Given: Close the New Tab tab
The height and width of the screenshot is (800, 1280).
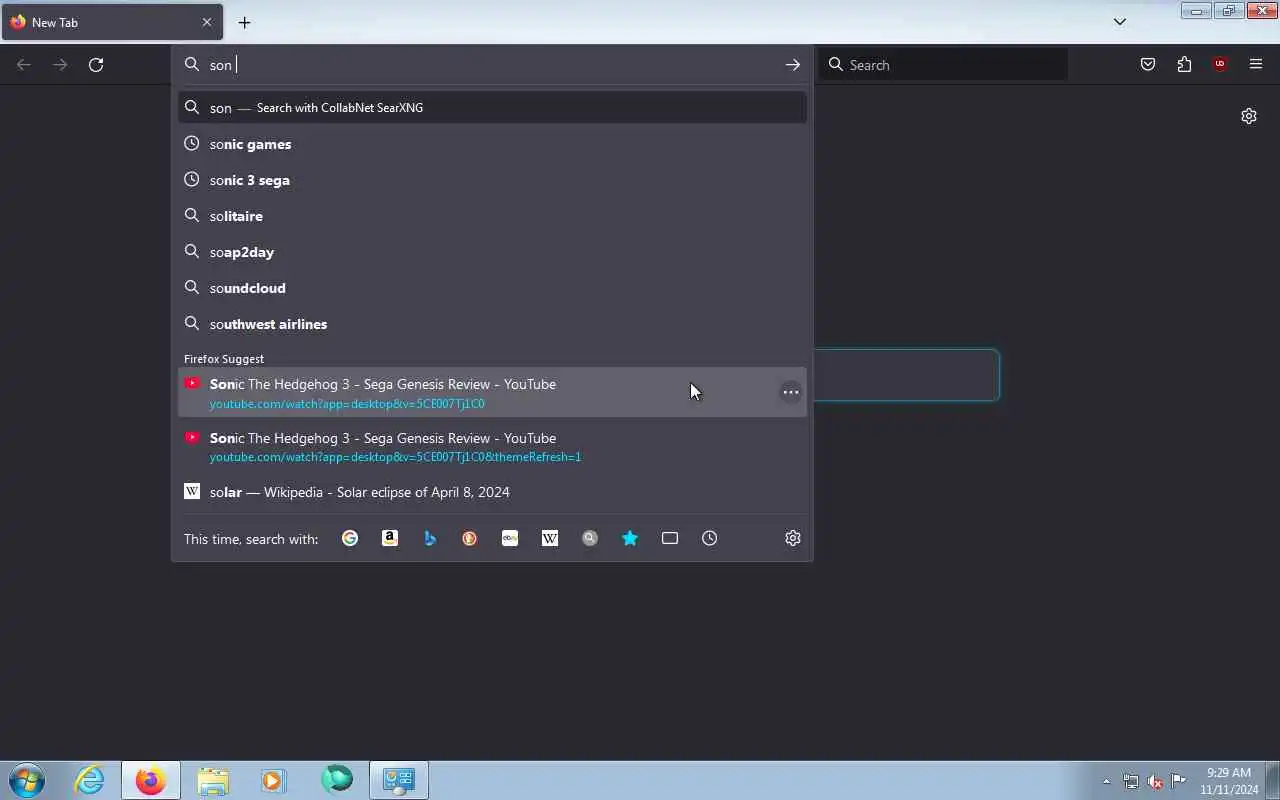Looking at the screenshot, I should click(x=207, y=22).
